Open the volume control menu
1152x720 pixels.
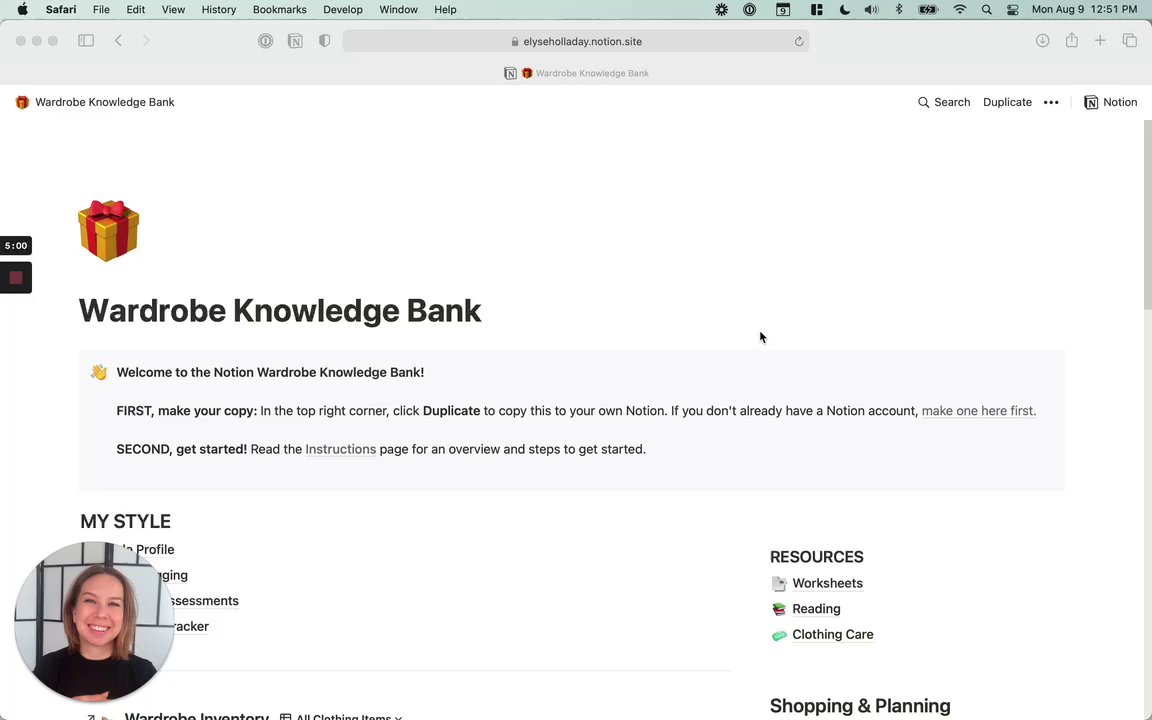click(871, 10)
